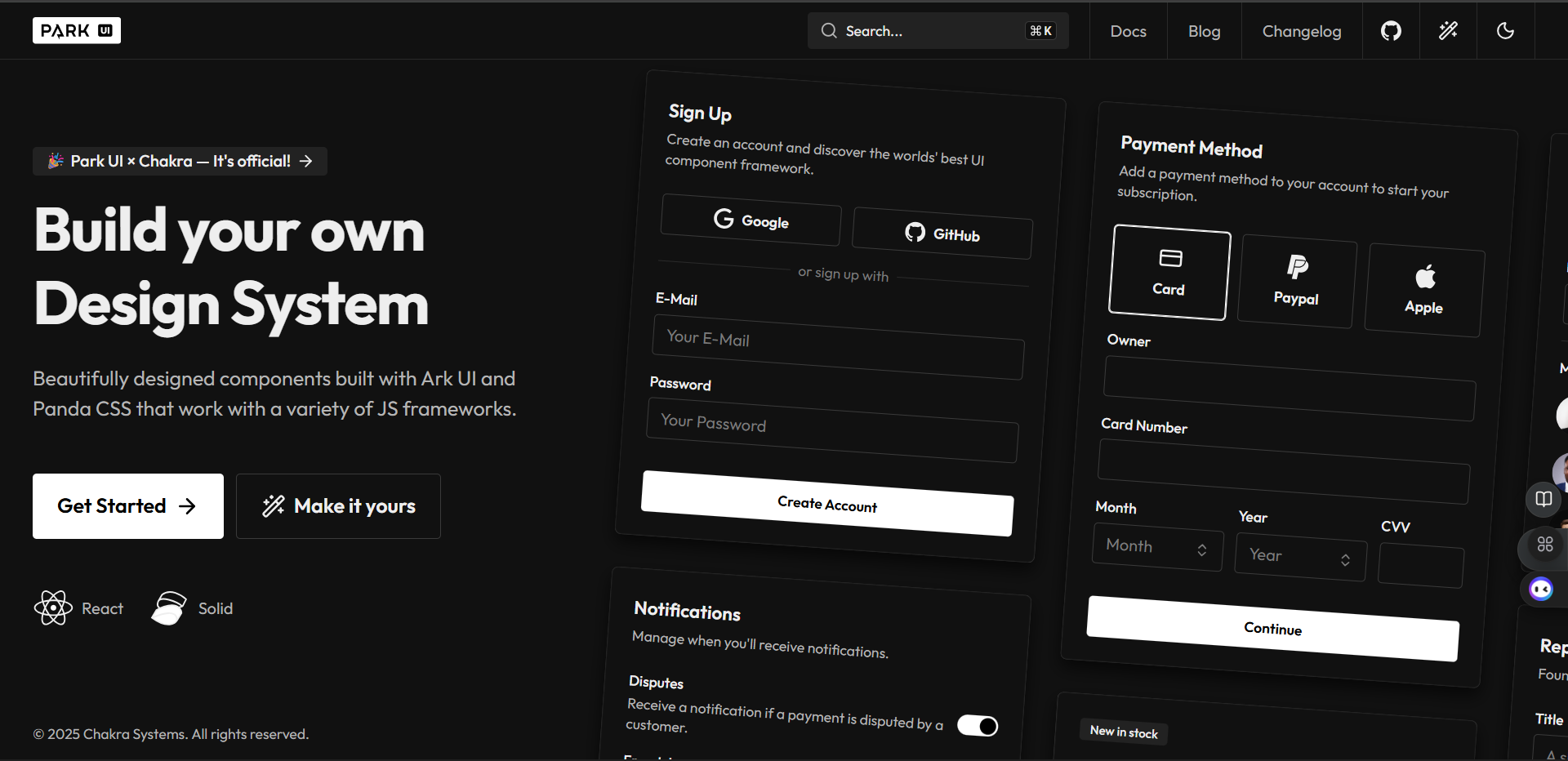The width and height of the screenshot is (1568, 761).
Task: Open the Docs page
Action: (x=1129, y=31)
